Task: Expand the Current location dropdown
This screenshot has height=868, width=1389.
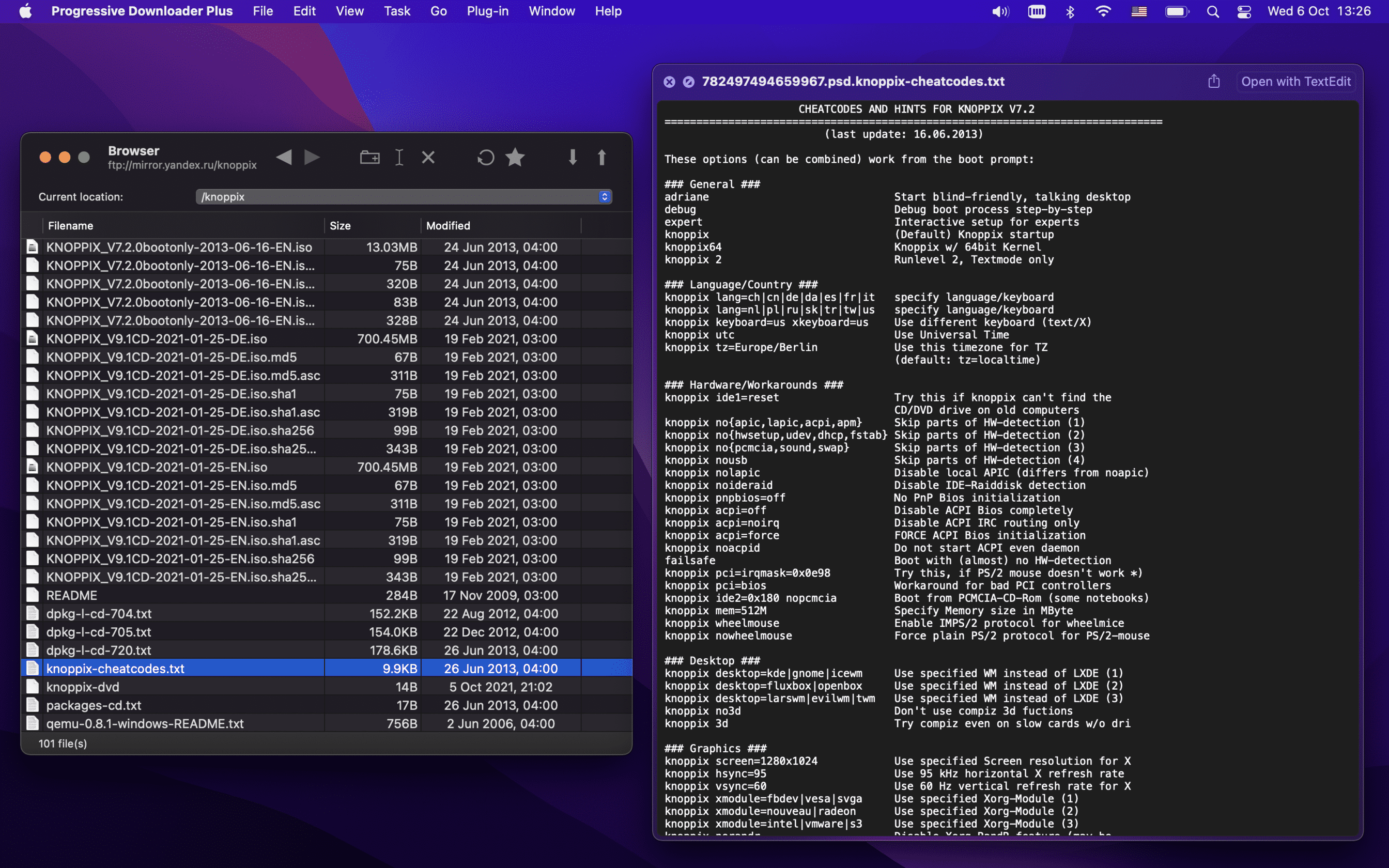Action: [x=605, y=196]
